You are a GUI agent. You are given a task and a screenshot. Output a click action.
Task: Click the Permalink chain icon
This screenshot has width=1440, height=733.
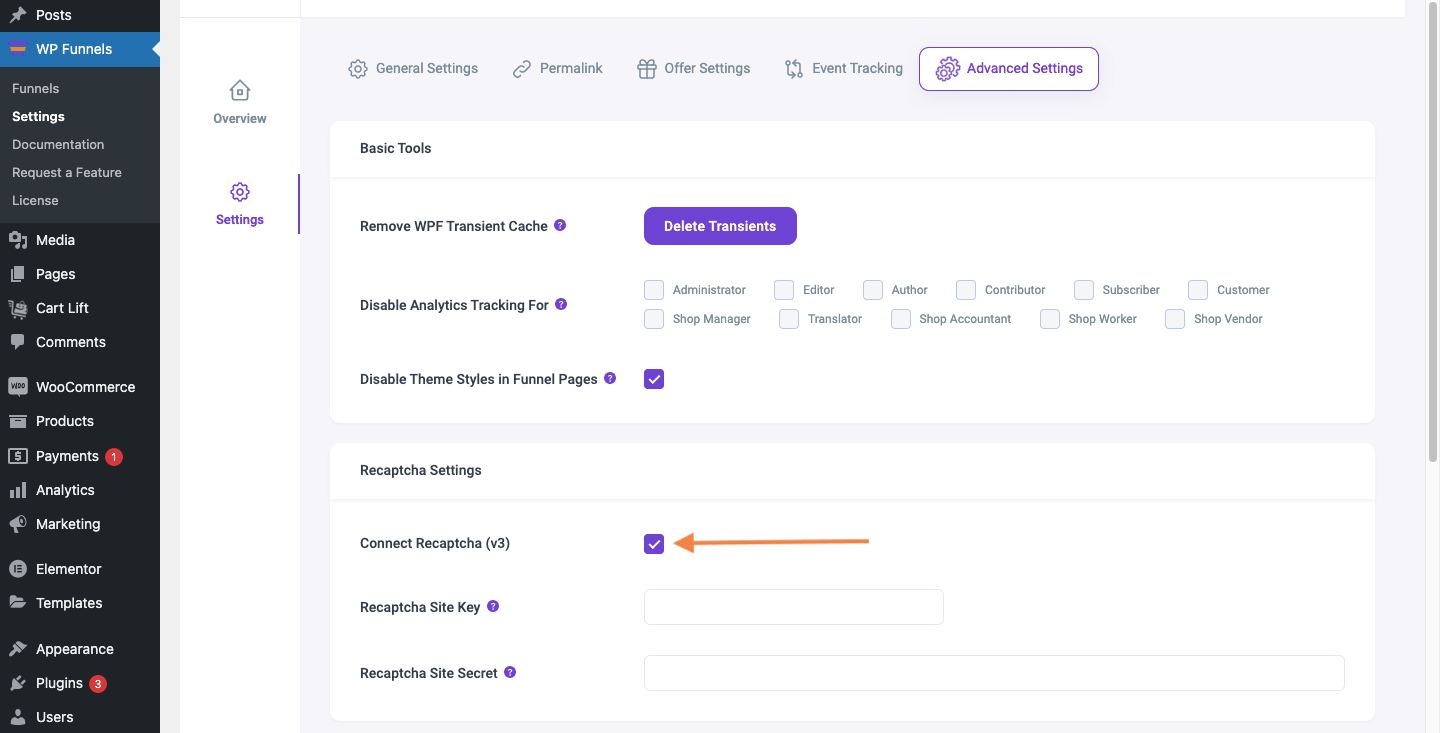(521, 69)
